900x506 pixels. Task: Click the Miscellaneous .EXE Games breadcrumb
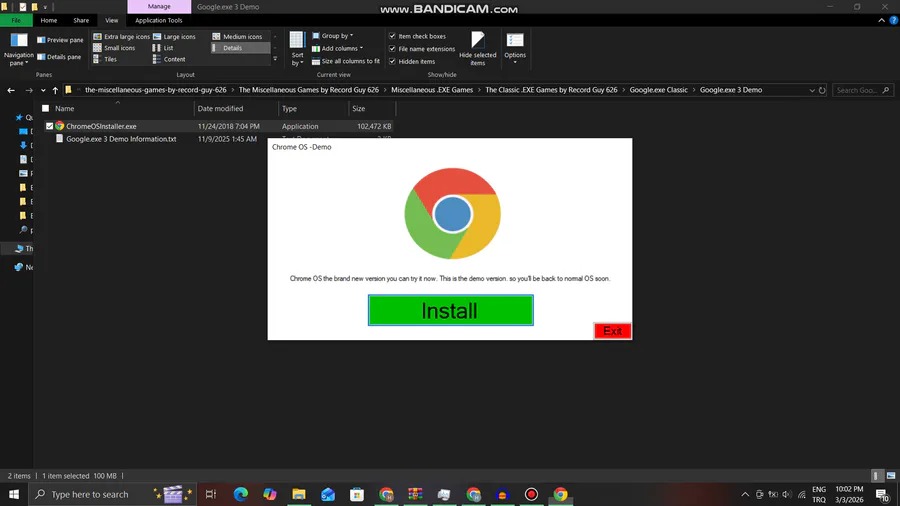click(x=432, y=90)
